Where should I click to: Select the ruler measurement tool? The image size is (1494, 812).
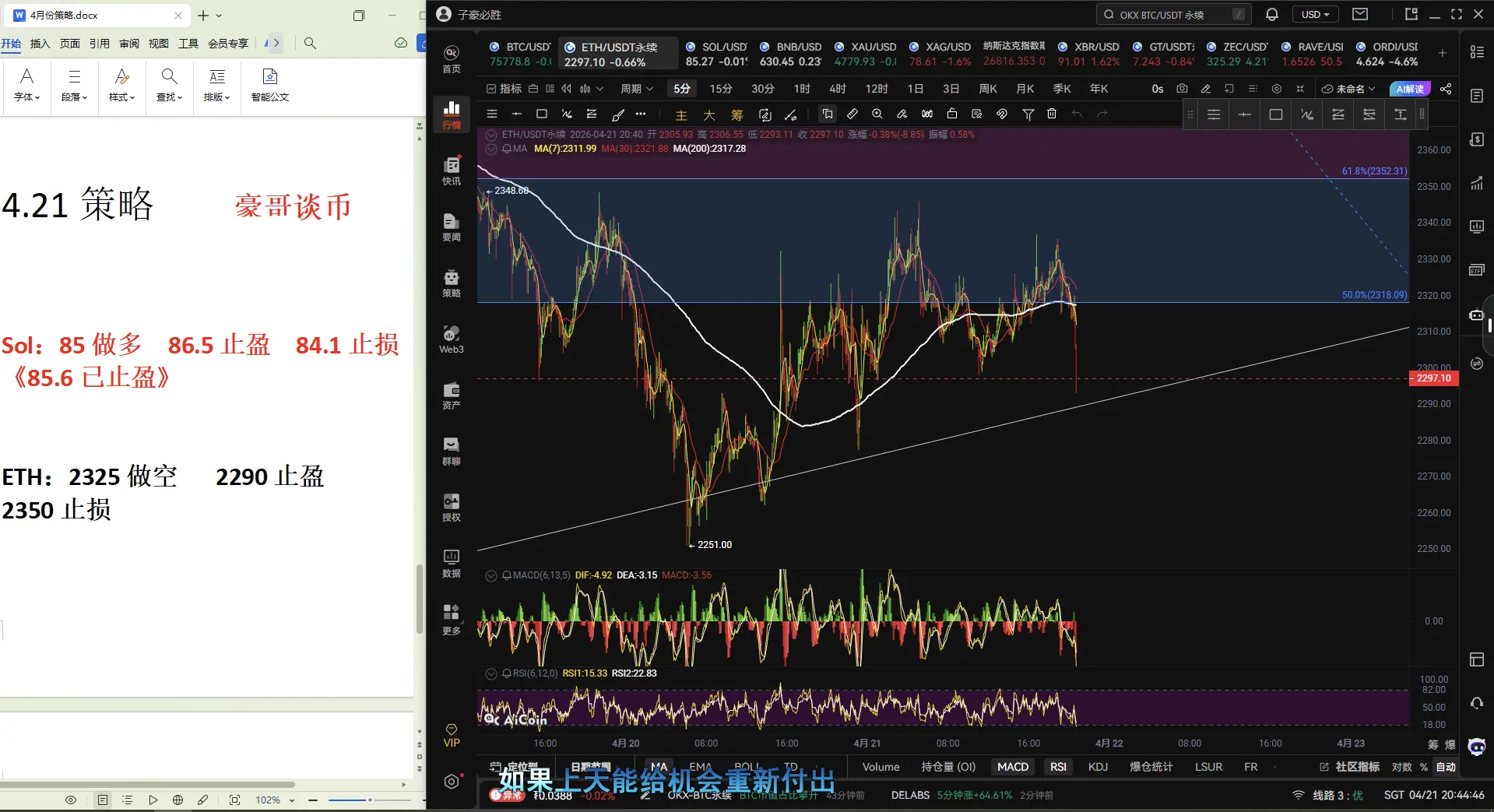[x=852, y=114]
